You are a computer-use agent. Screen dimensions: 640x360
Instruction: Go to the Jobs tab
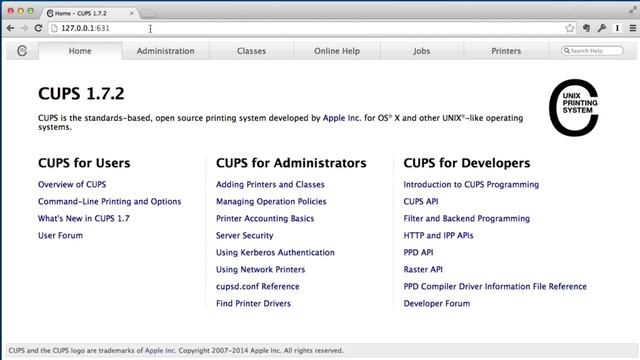tap(422, 51)
